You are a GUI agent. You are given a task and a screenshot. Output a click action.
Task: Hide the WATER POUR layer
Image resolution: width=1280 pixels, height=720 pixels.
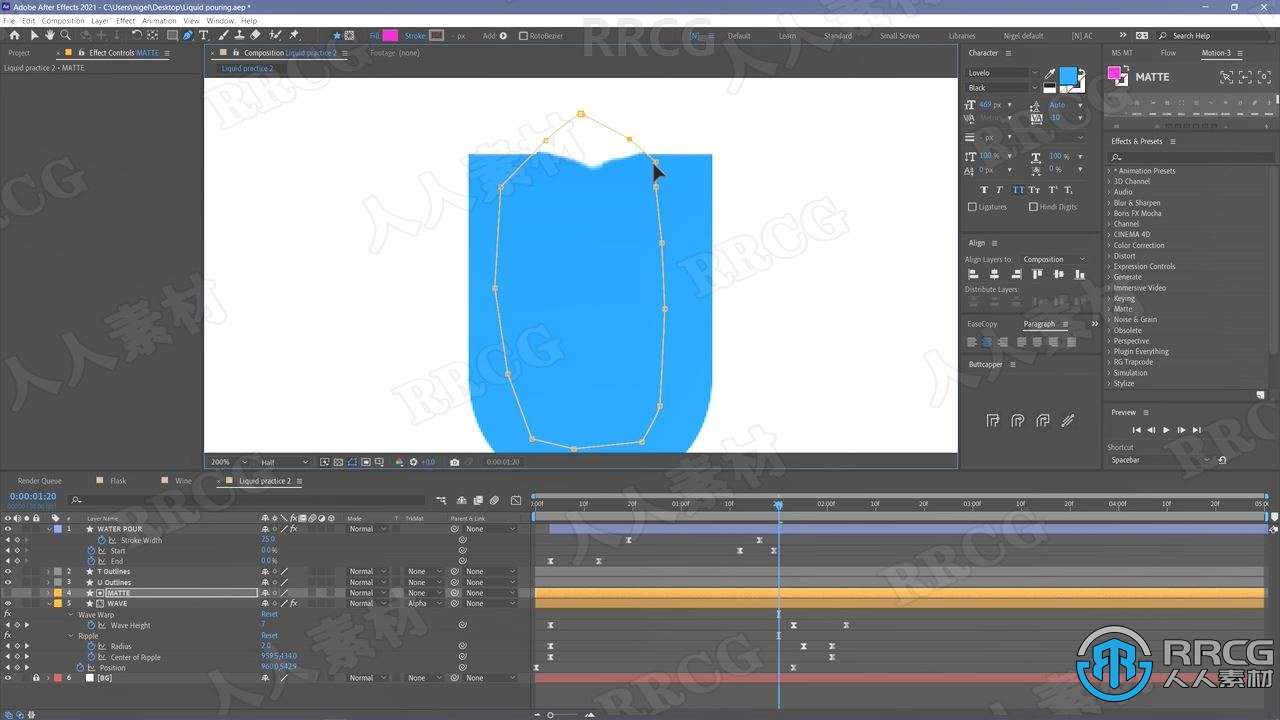point(8,529)
